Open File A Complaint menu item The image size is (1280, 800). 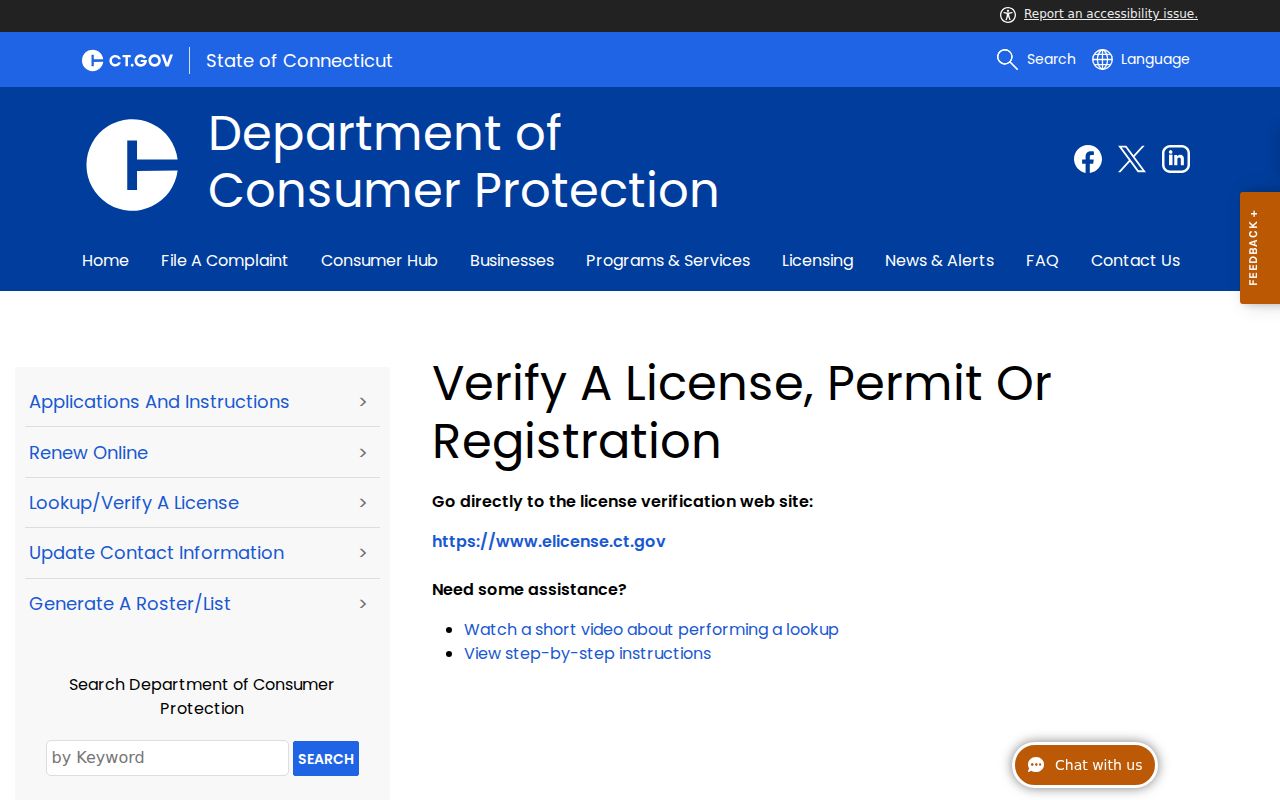coord(224,260)
